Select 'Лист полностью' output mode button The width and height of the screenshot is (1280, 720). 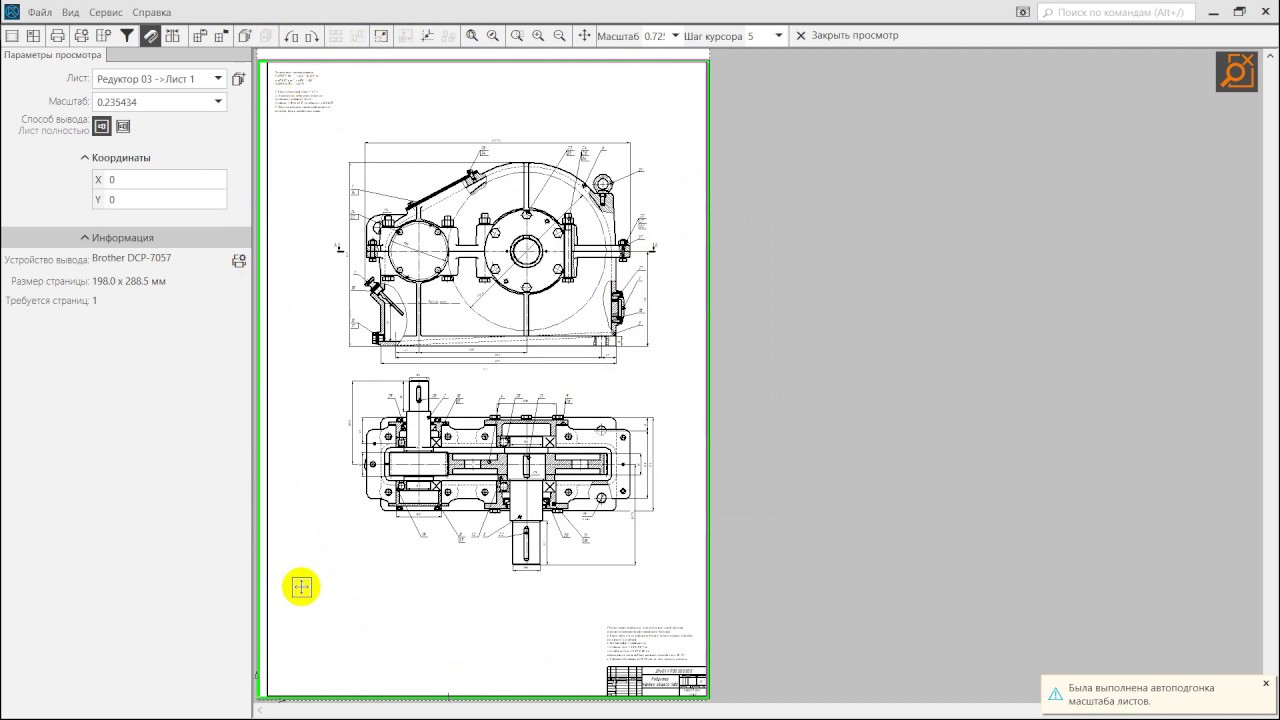101,126
